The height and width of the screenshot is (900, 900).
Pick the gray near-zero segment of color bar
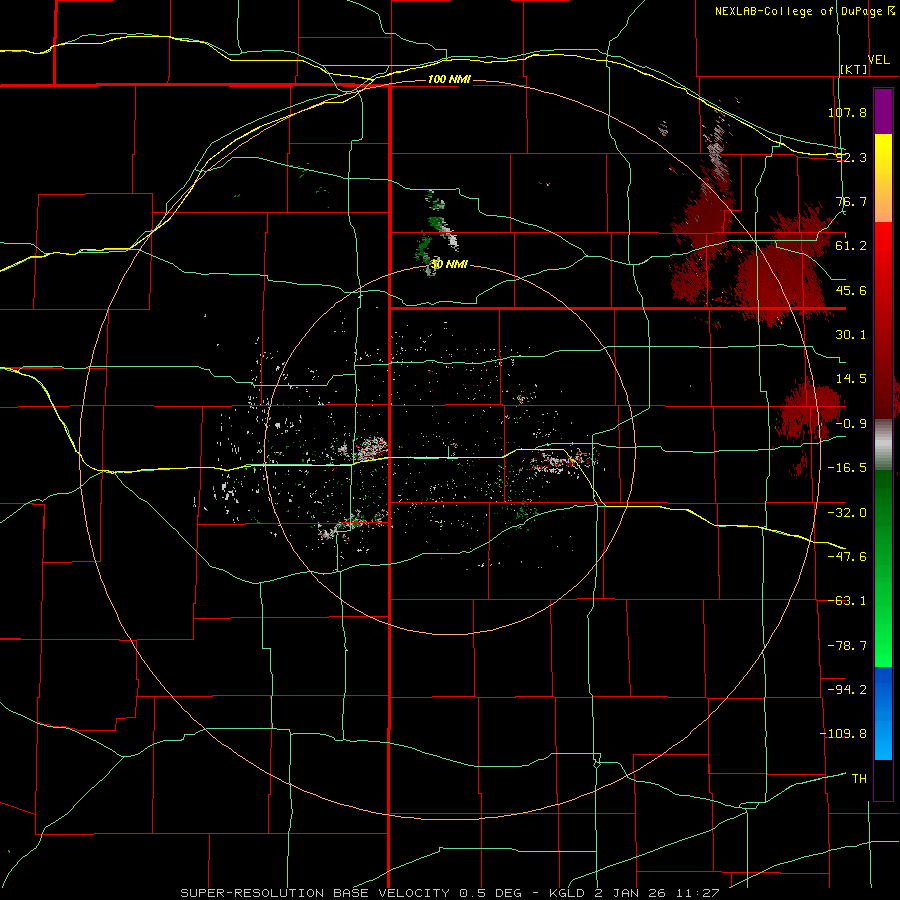[x=883, y=443]
